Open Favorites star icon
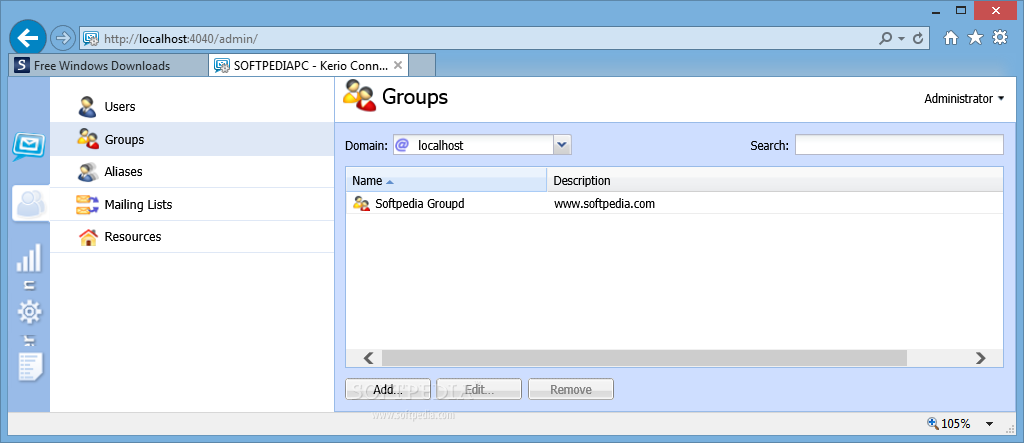 pyautogui.click(x=975, y=38)
